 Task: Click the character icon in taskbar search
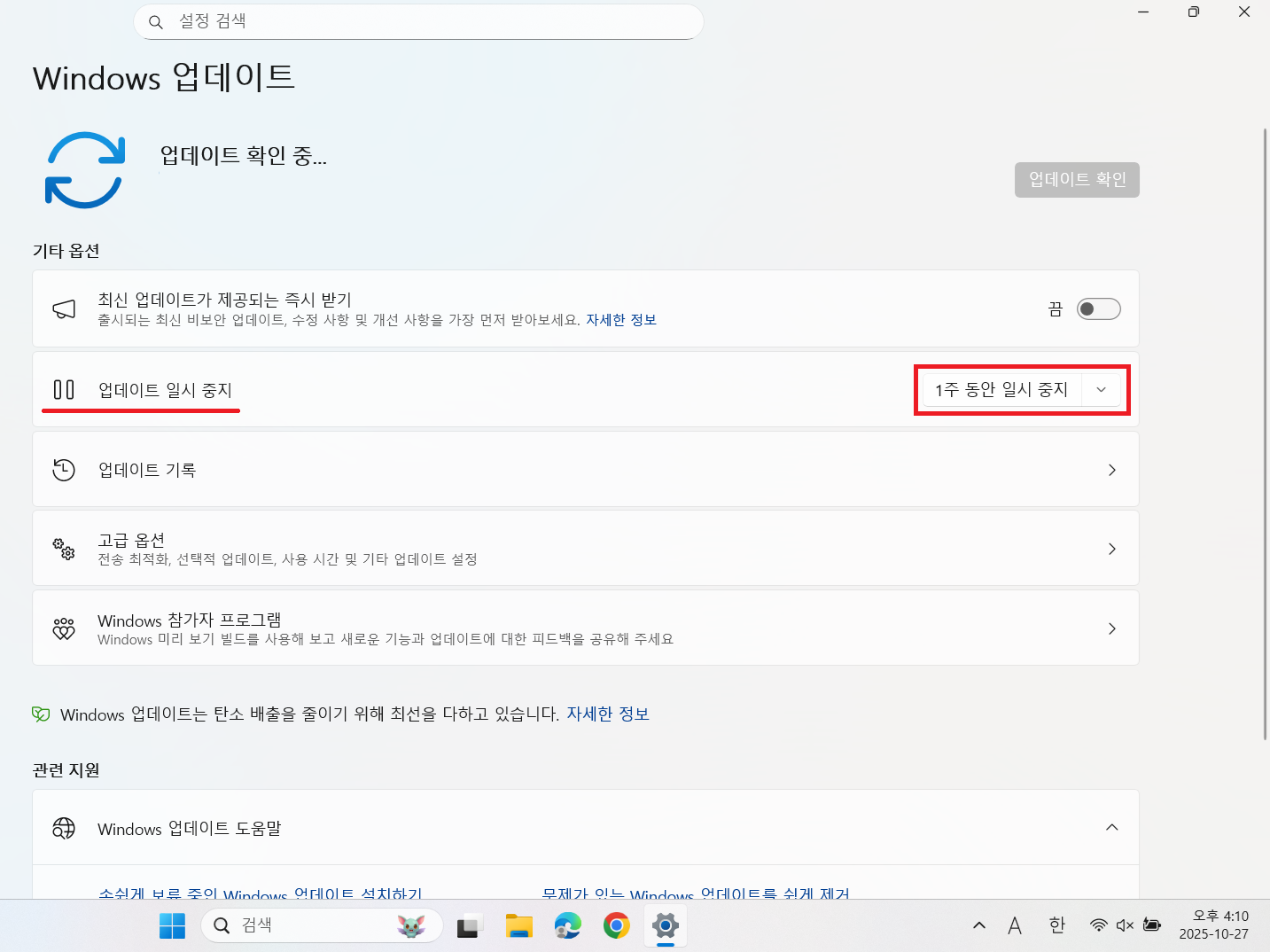click(x=411, y=925)
